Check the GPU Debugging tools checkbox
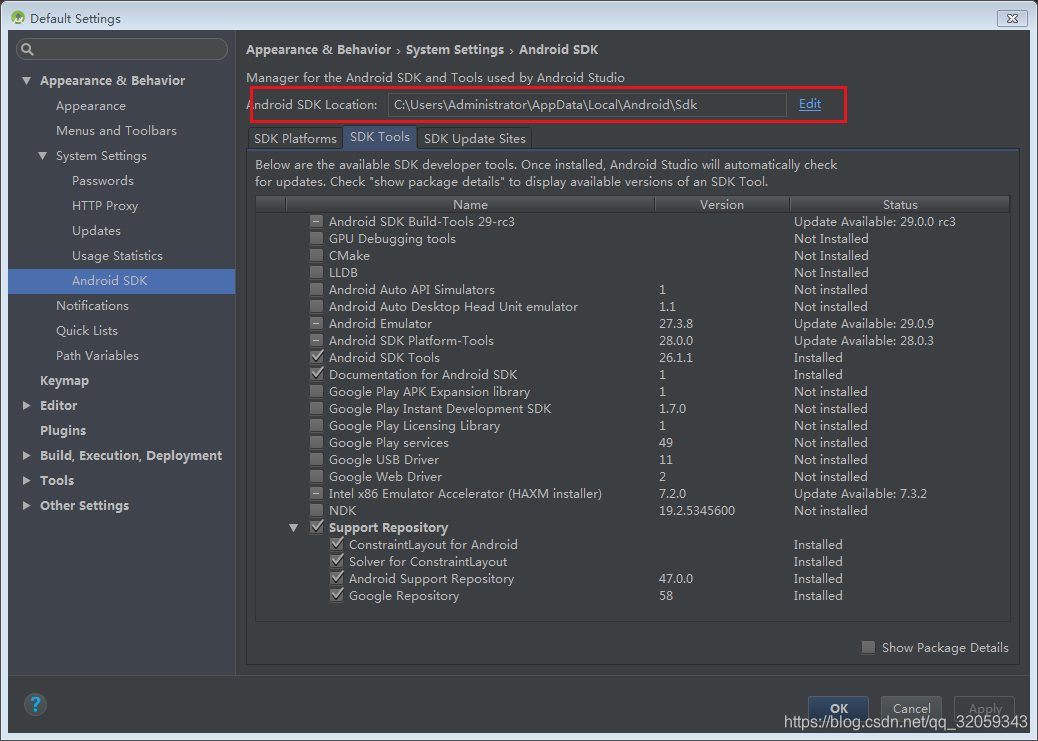Image resolution: width=1038 pixels, height=741 pixels. click(316, 238)
